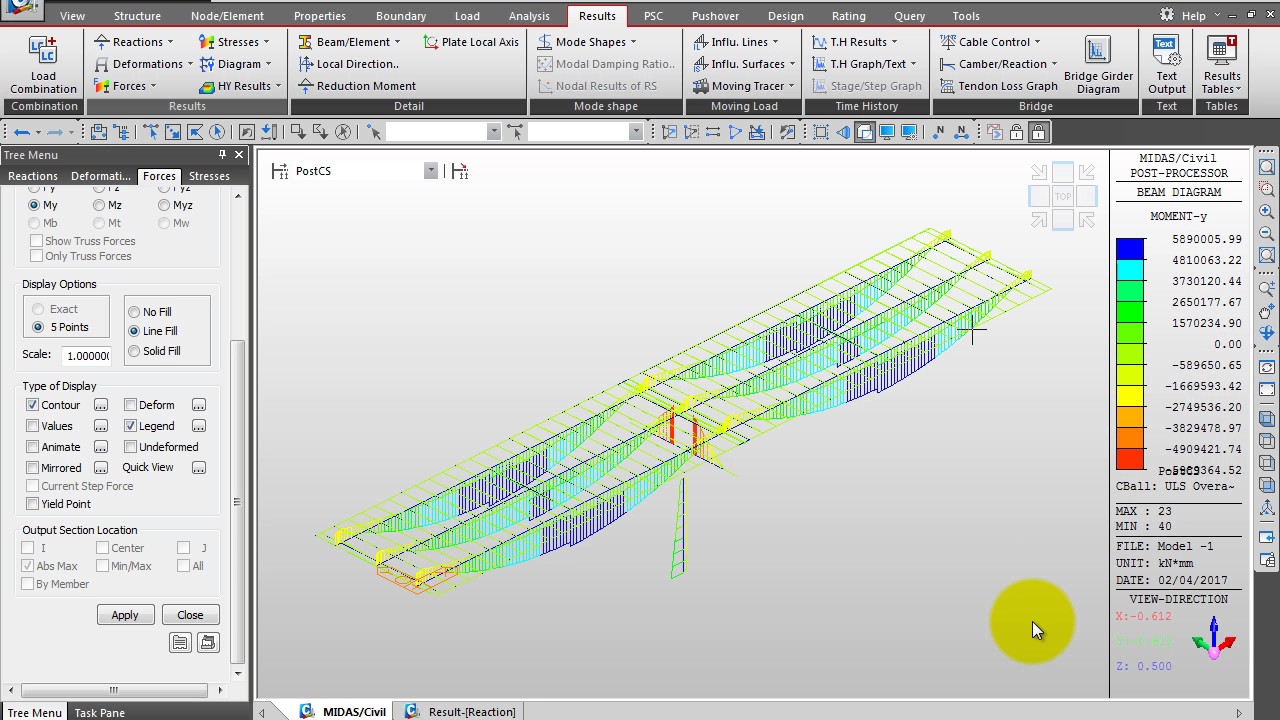Open the Structure ribbon tab

[x=137, y=16]
